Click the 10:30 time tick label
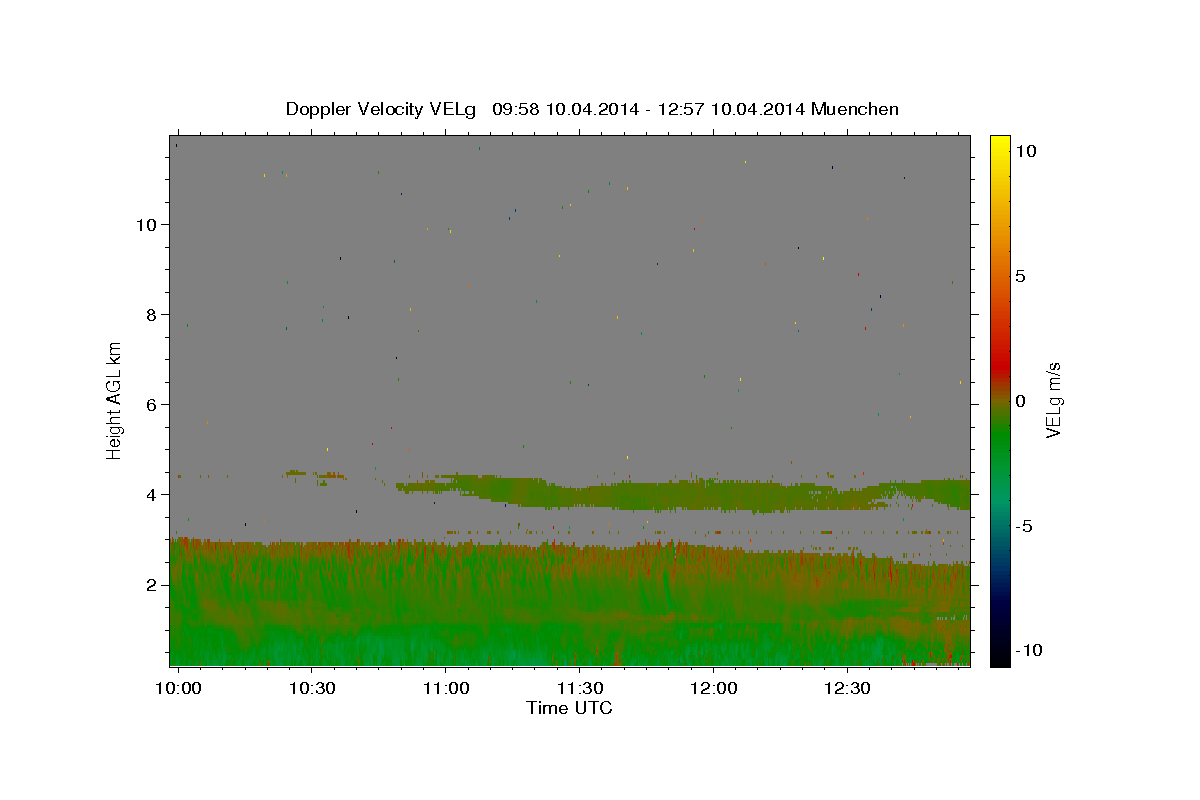The height and width of the screenshot is (800, 1200). 310,689
